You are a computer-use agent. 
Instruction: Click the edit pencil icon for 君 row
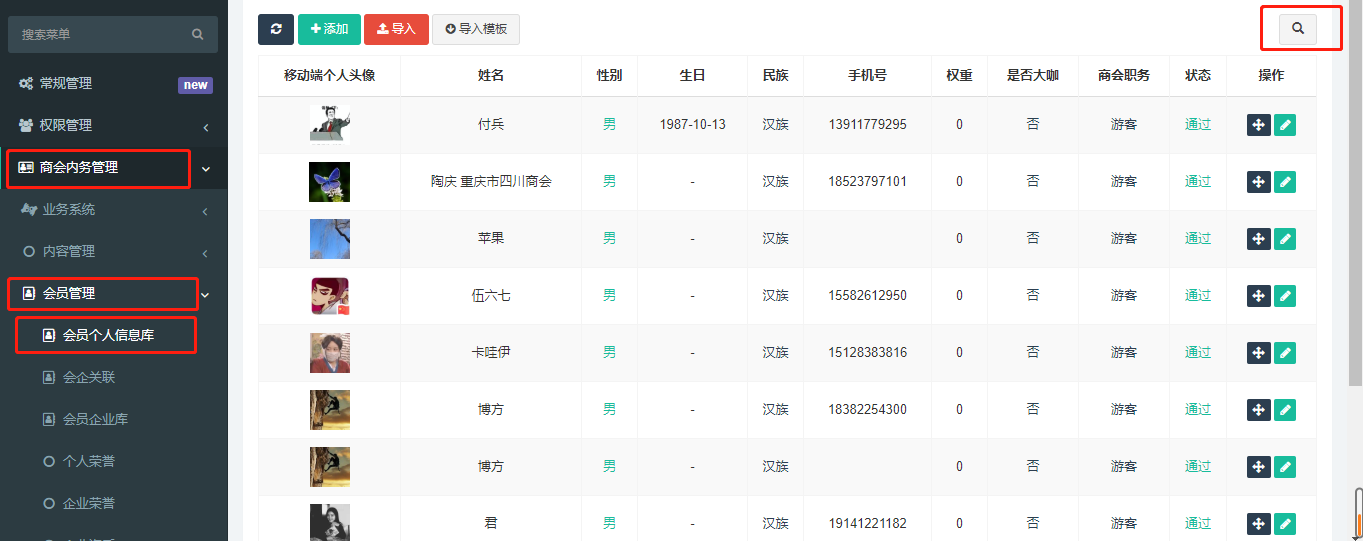(x=1285, y=524)
